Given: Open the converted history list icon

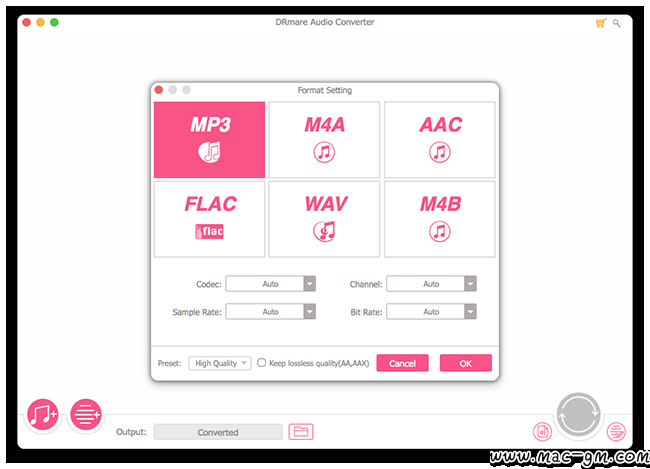Looking at the screenshot, I should click(x=616, y=432).
